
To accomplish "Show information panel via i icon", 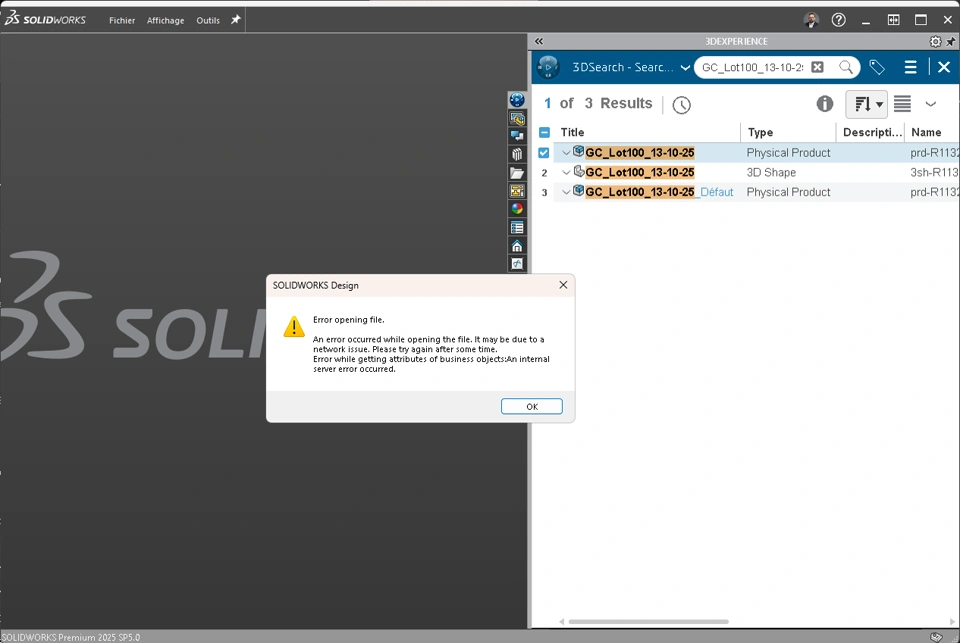I will pos(825,103).
